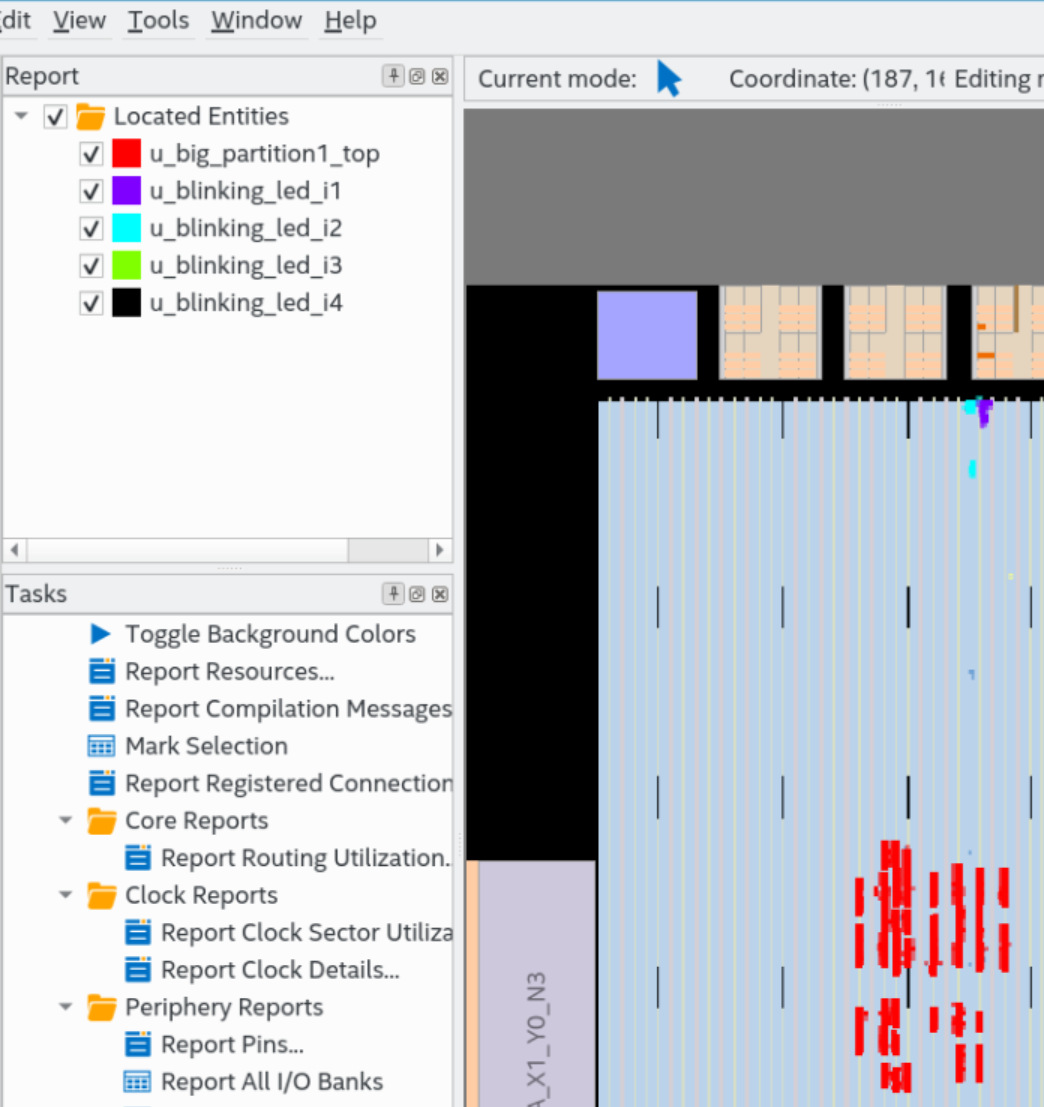Click the Report panel horizontal scrollbar
The height and width of the screenshot is (1107, 1044).
187,550
